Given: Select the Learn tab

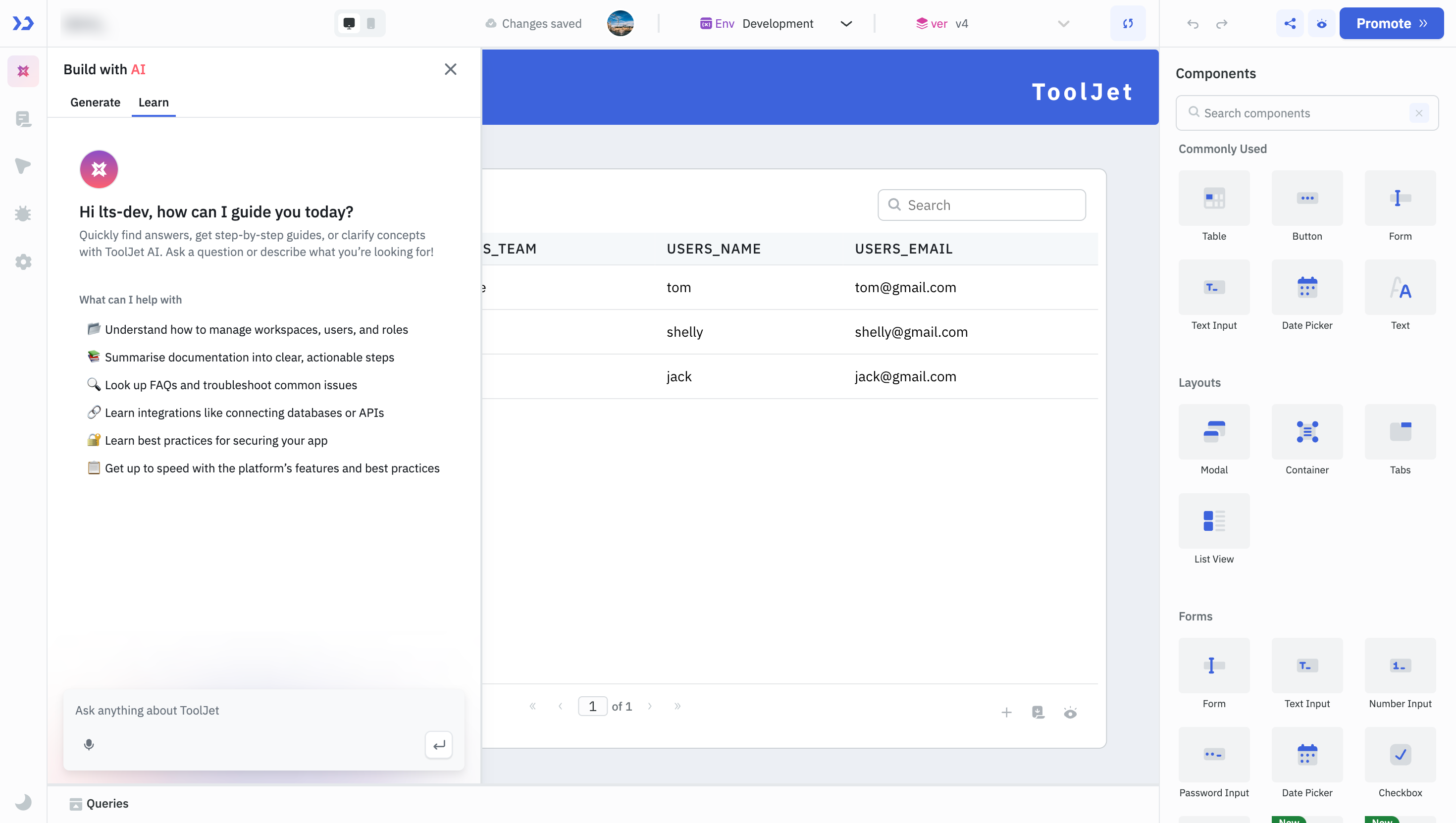Looking at the screenshot, I should tap(153, 103).
